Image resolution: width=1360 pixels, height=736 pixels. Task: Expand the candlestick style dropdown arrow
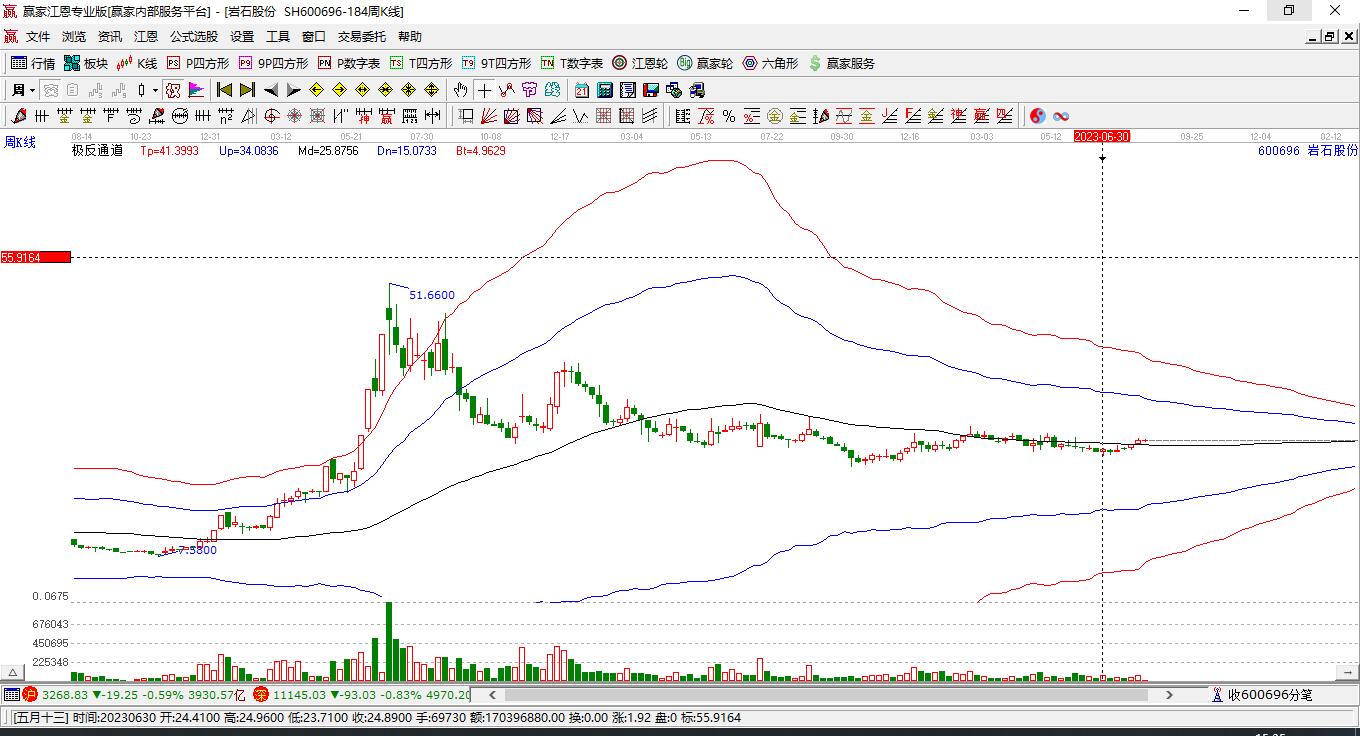(x=155, y=90)
